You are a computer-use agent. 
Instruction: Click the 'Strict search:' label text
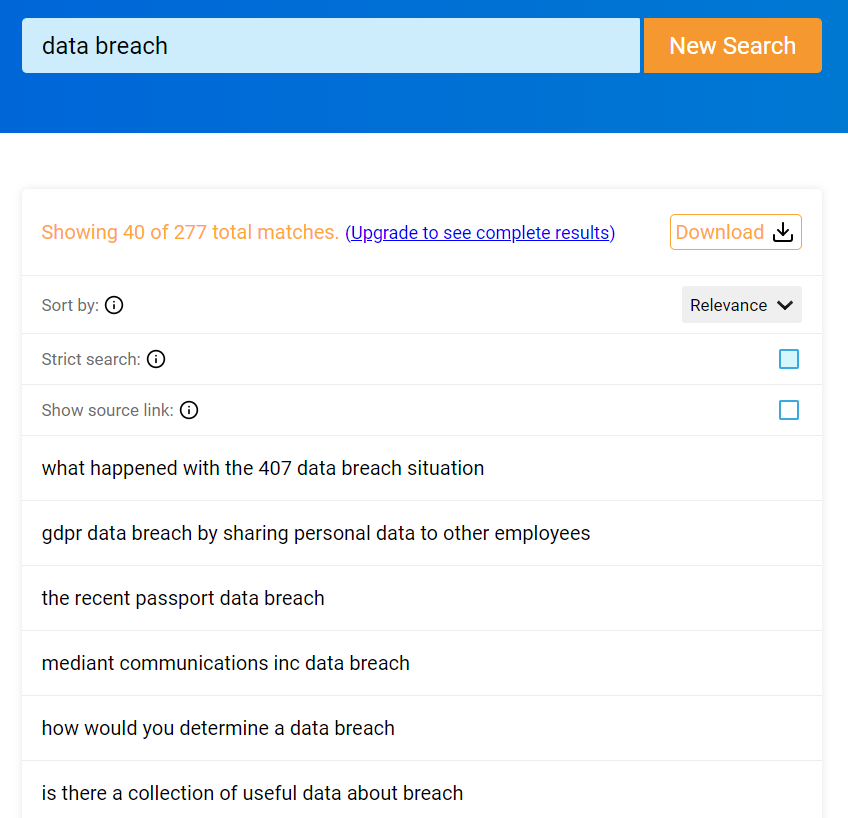(x=91, y=359)
